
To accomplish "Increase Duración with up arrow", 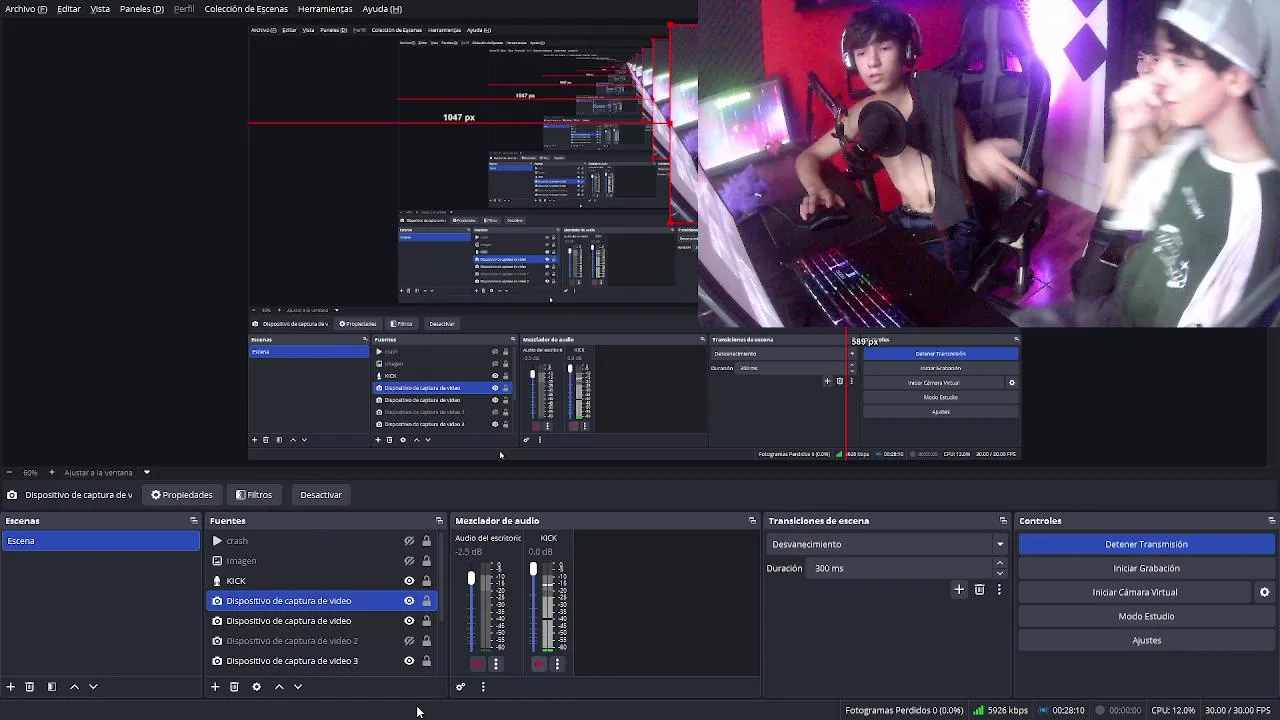I will coord(1000,563).
